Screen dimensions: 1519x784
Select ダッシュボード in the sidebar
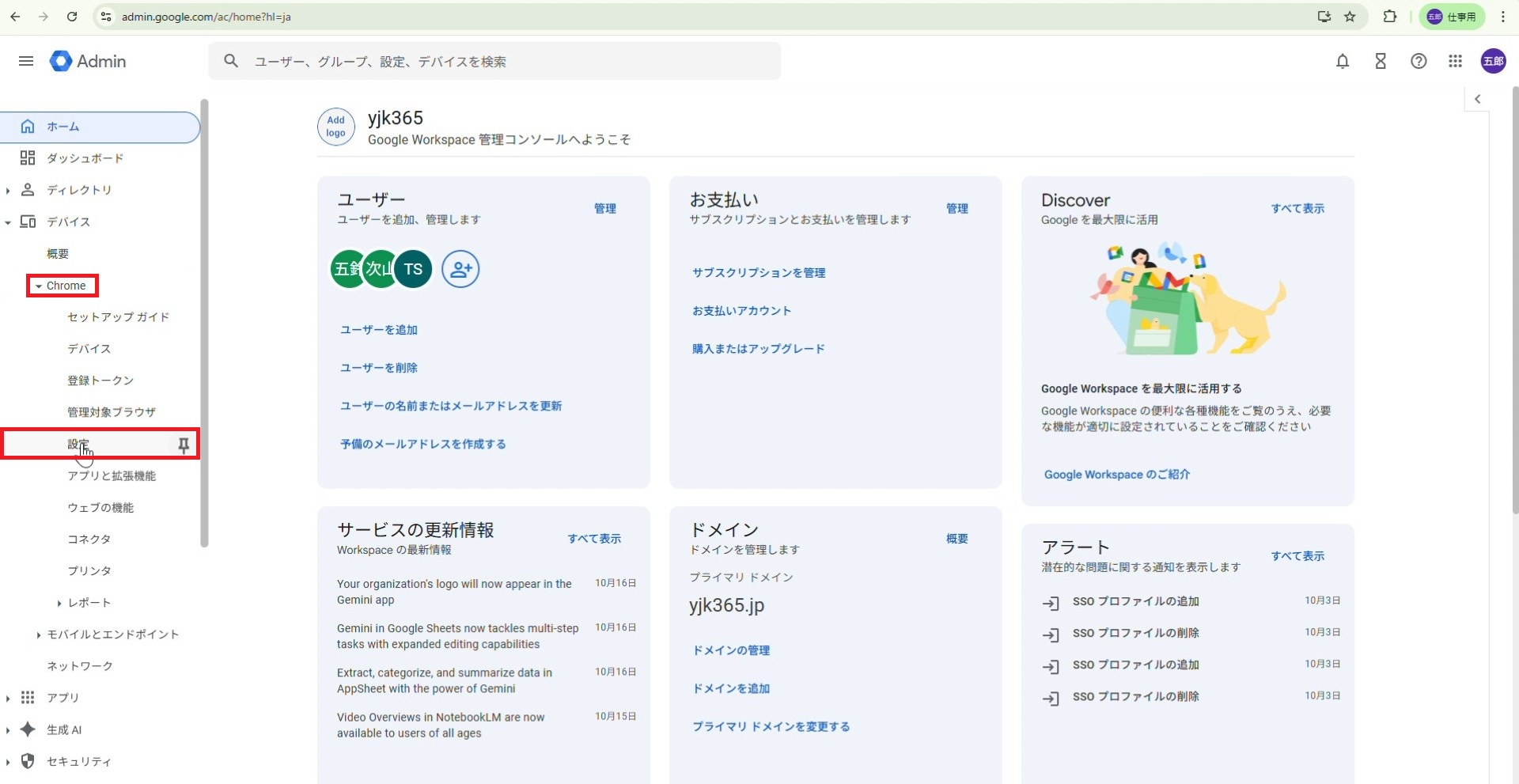85,158
